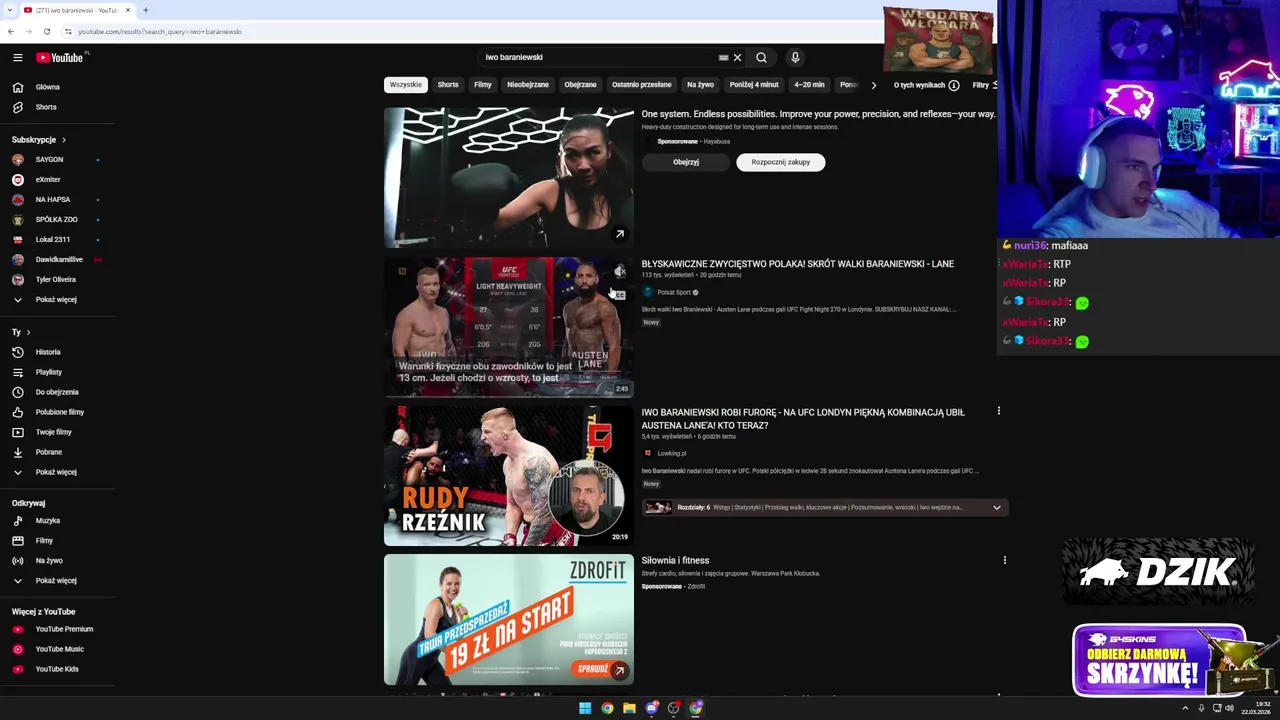The image size is (1280, 720).
Task: Show more filter chips with right arrow
Action: tap(873, 85)
